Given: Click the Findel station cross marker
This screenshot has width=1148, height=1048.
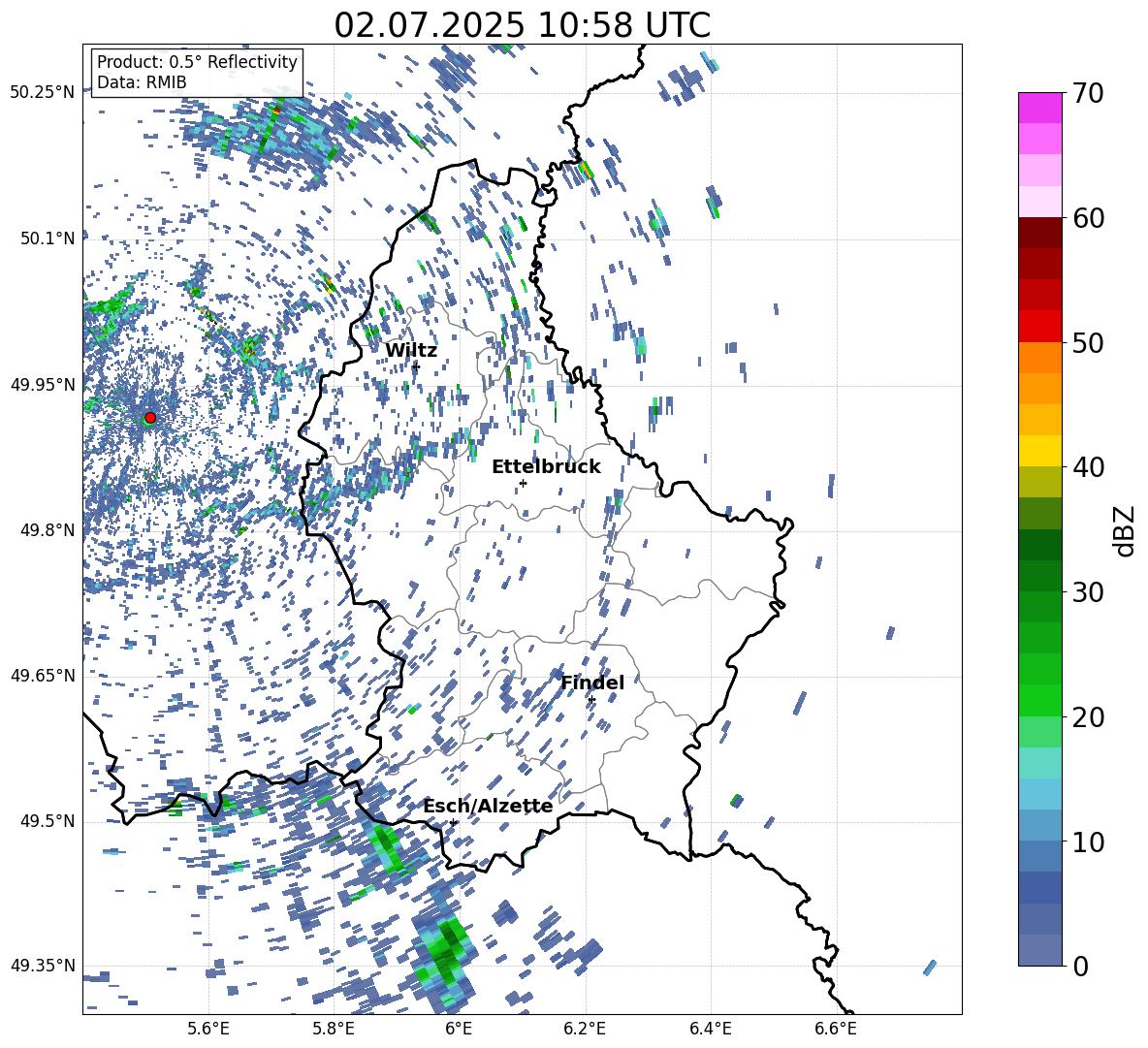Looking at the screenshot, I should (x=591, y=700).
